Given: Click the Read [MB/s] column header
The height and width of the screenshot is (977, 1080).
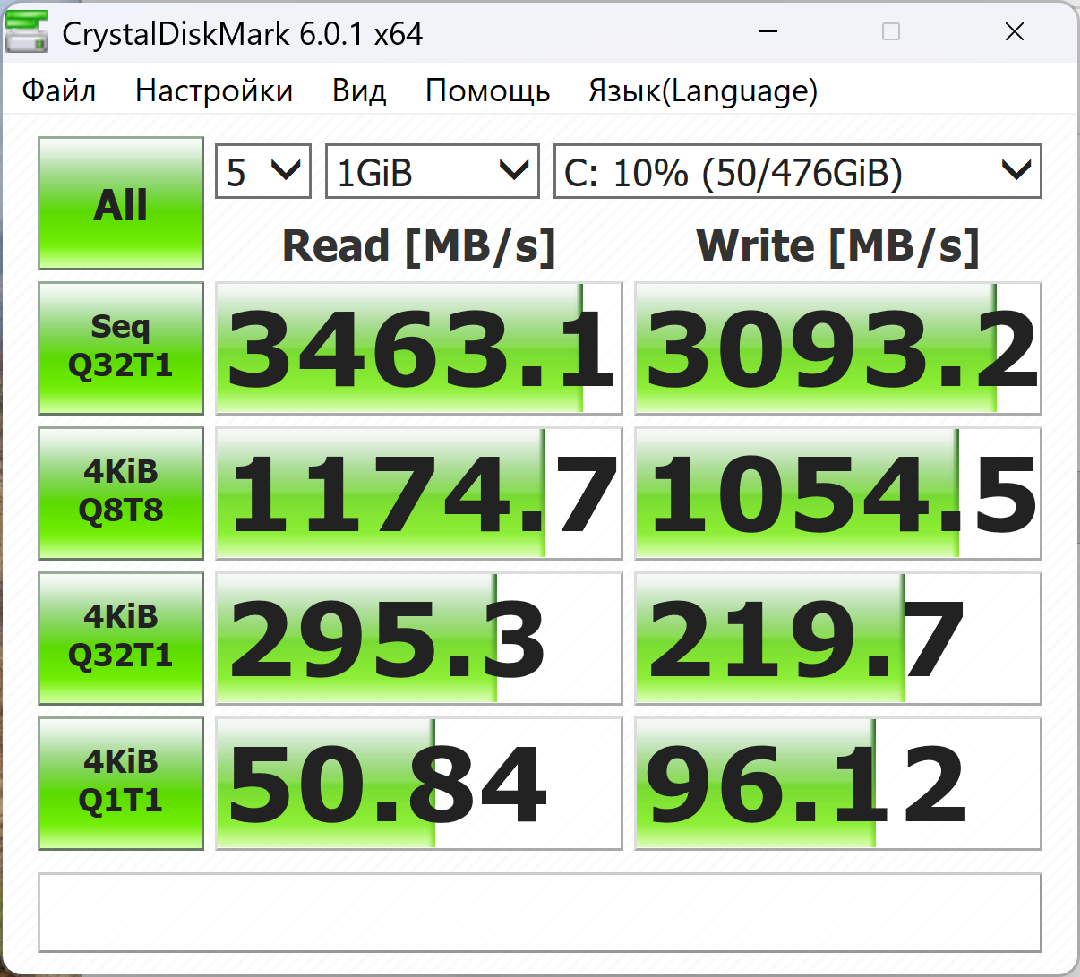Looking at the screenshot, I should pyautogui.click(x=419, y=247).
